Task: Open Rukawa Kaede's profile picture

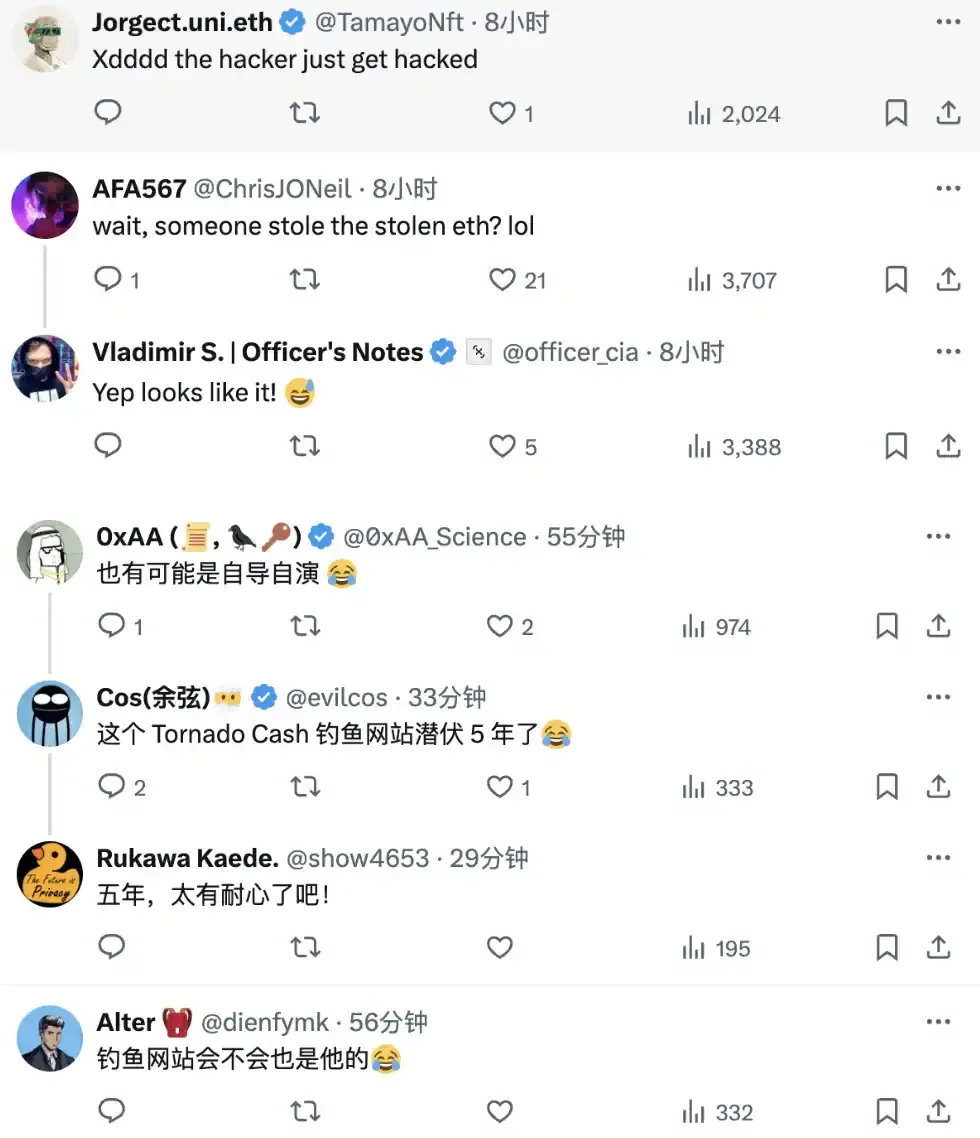Action: [x=48, y=874]
